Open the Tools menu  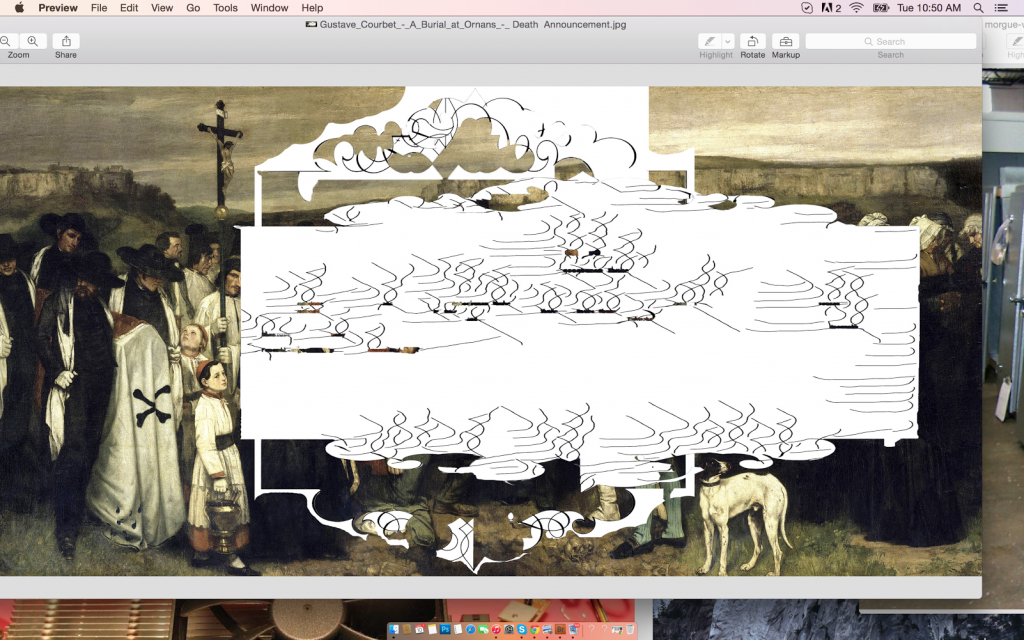point(225,8)
